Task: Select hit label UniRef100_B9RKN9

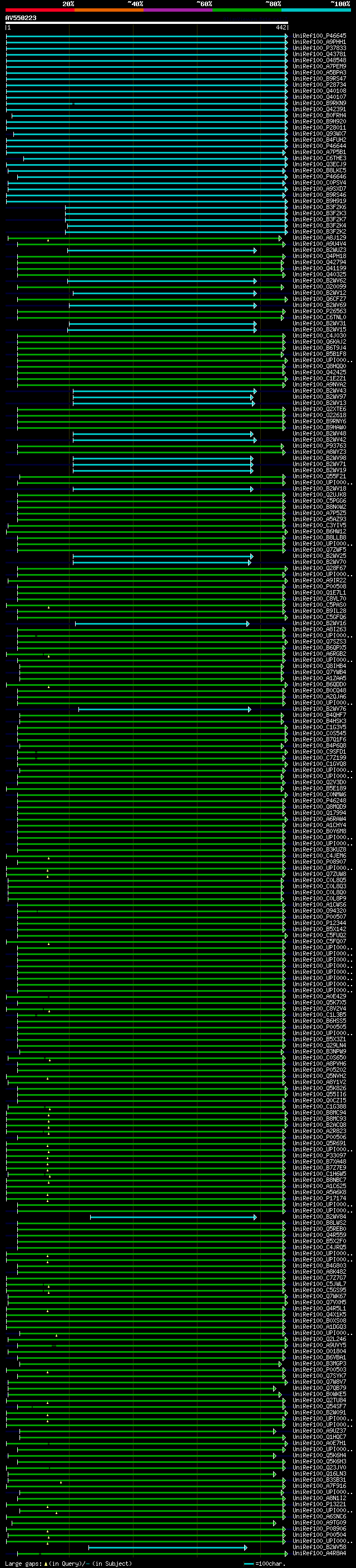Action: pos(319,103)
